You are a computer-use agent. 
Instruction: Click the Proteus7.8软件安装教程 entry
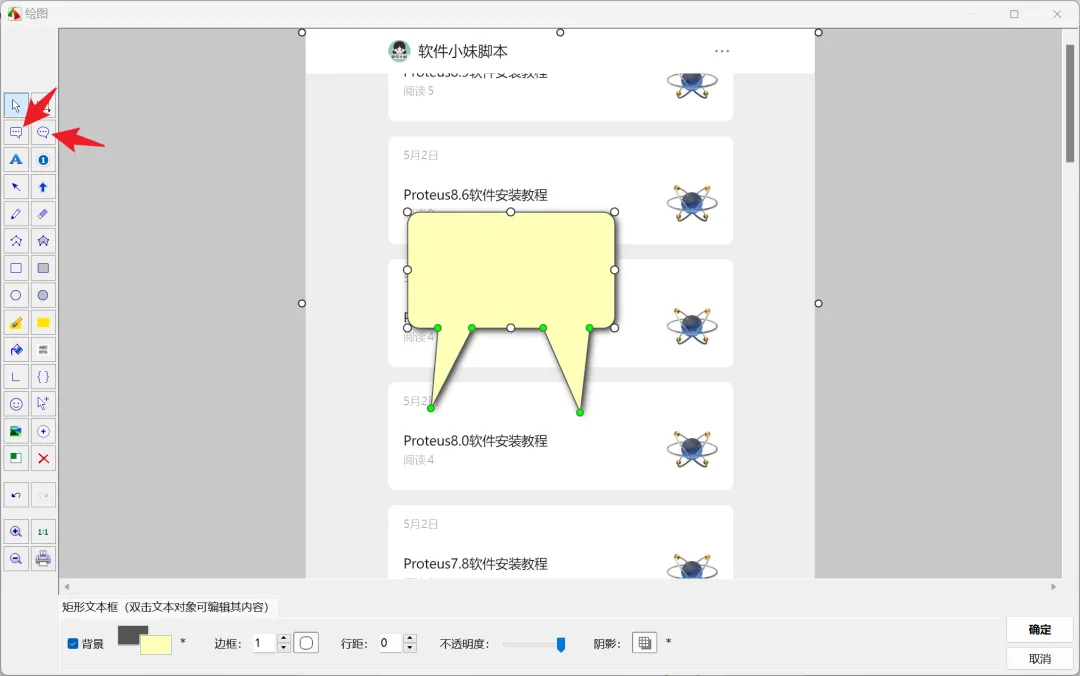click(x=475, y=564)
